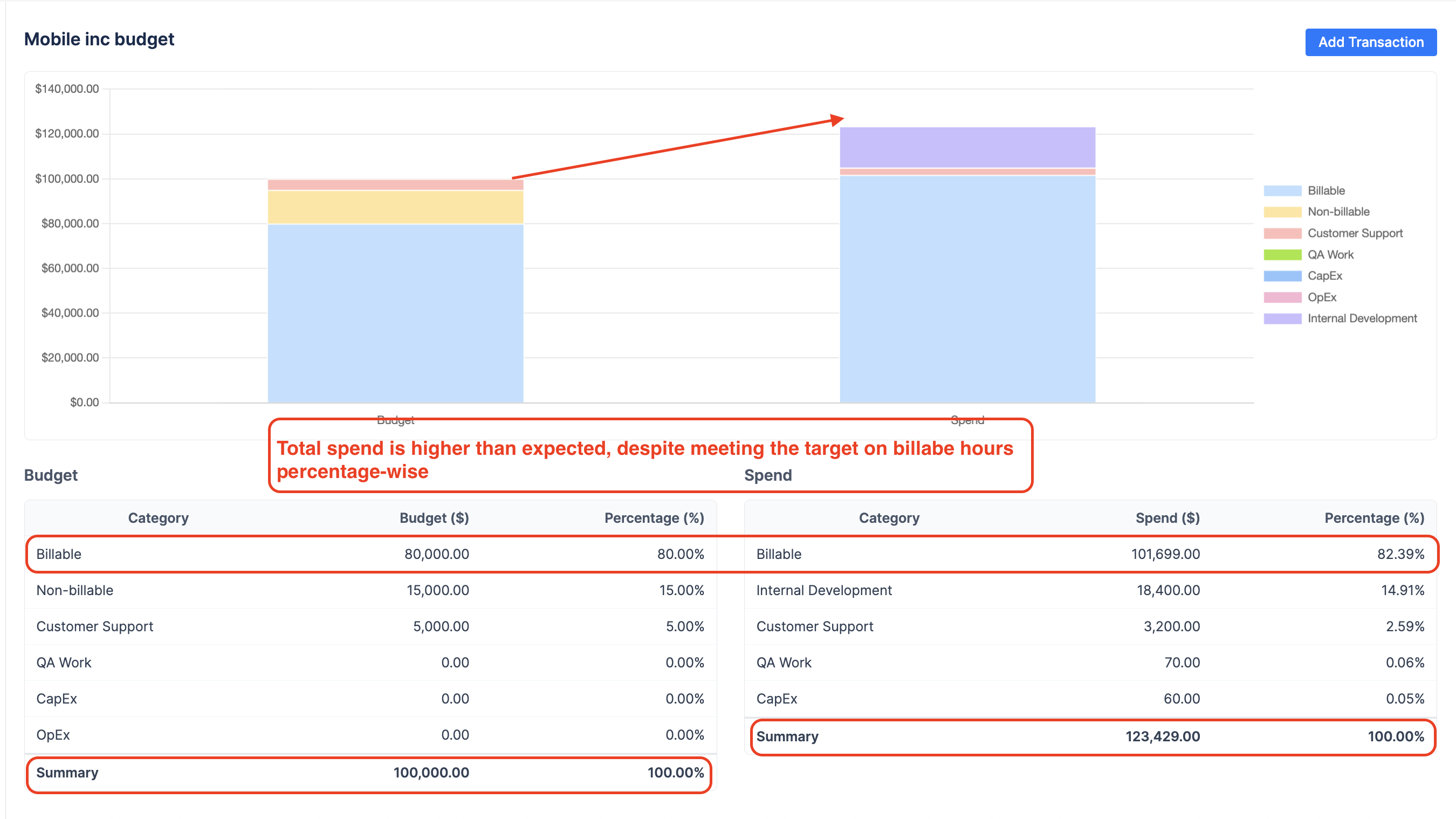
Task: Select the "60.00" CapEx spend amount
Action: coord(1182,699)
